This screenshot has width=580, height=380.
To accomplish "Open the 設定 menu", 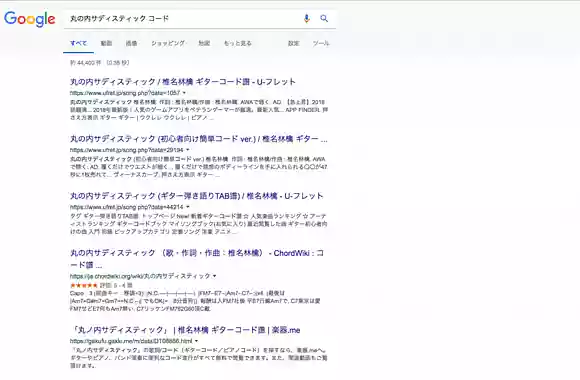I will (294, 43).
